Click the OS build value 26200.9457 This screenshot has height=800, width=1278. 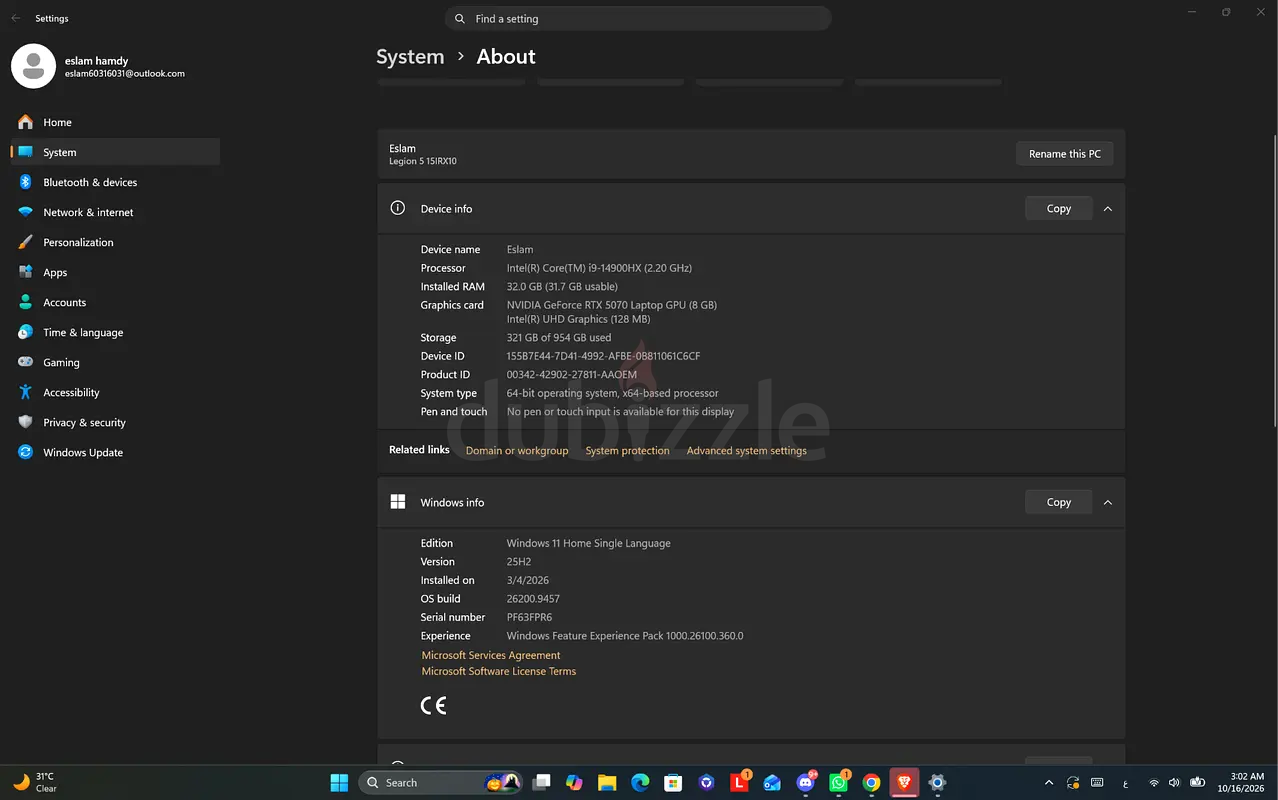click(x=533, y=599)
